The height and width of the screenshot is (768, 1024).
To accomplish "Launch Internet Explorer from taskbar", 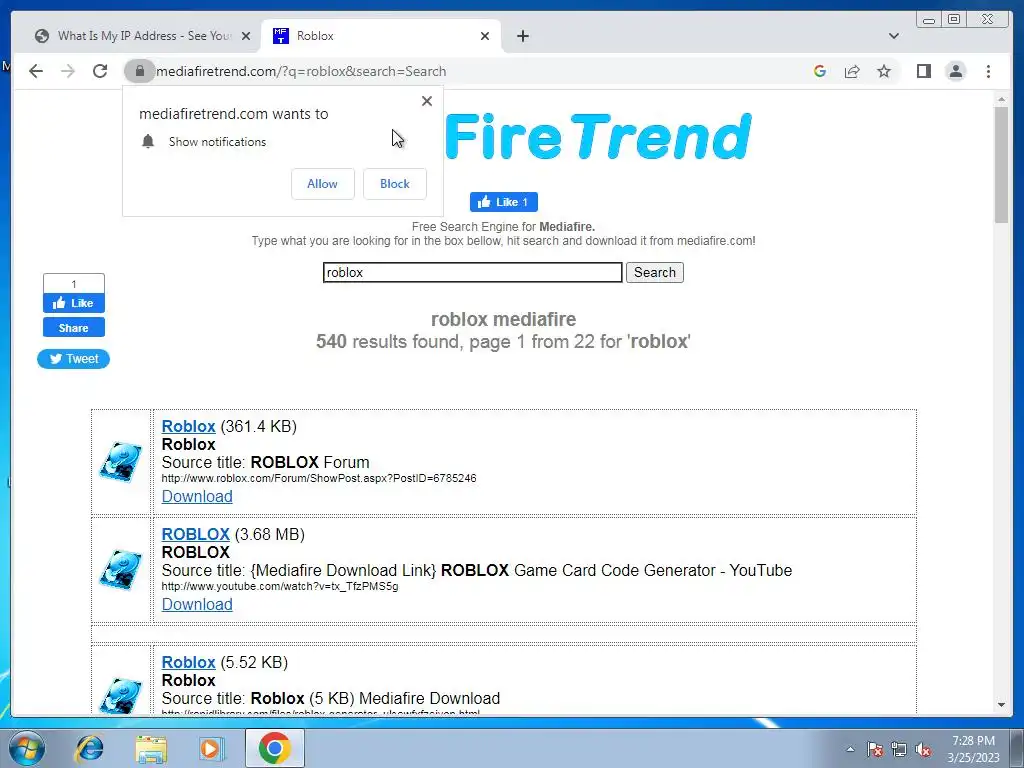I will point(89,748).
